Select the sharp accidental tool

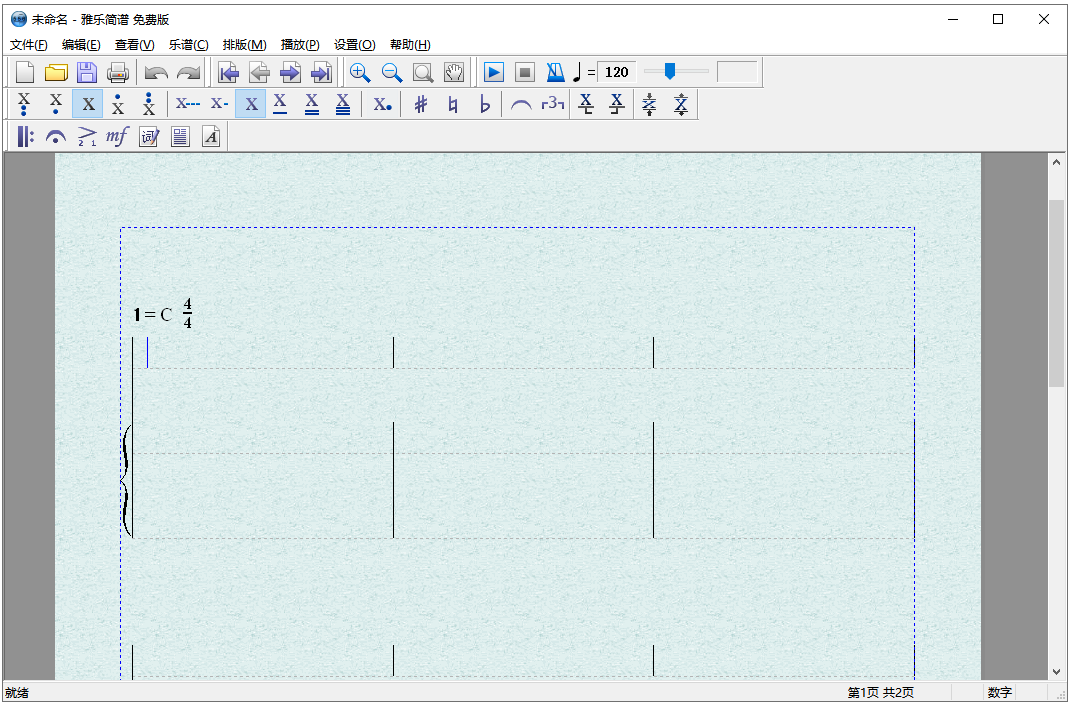coord(421,104)
